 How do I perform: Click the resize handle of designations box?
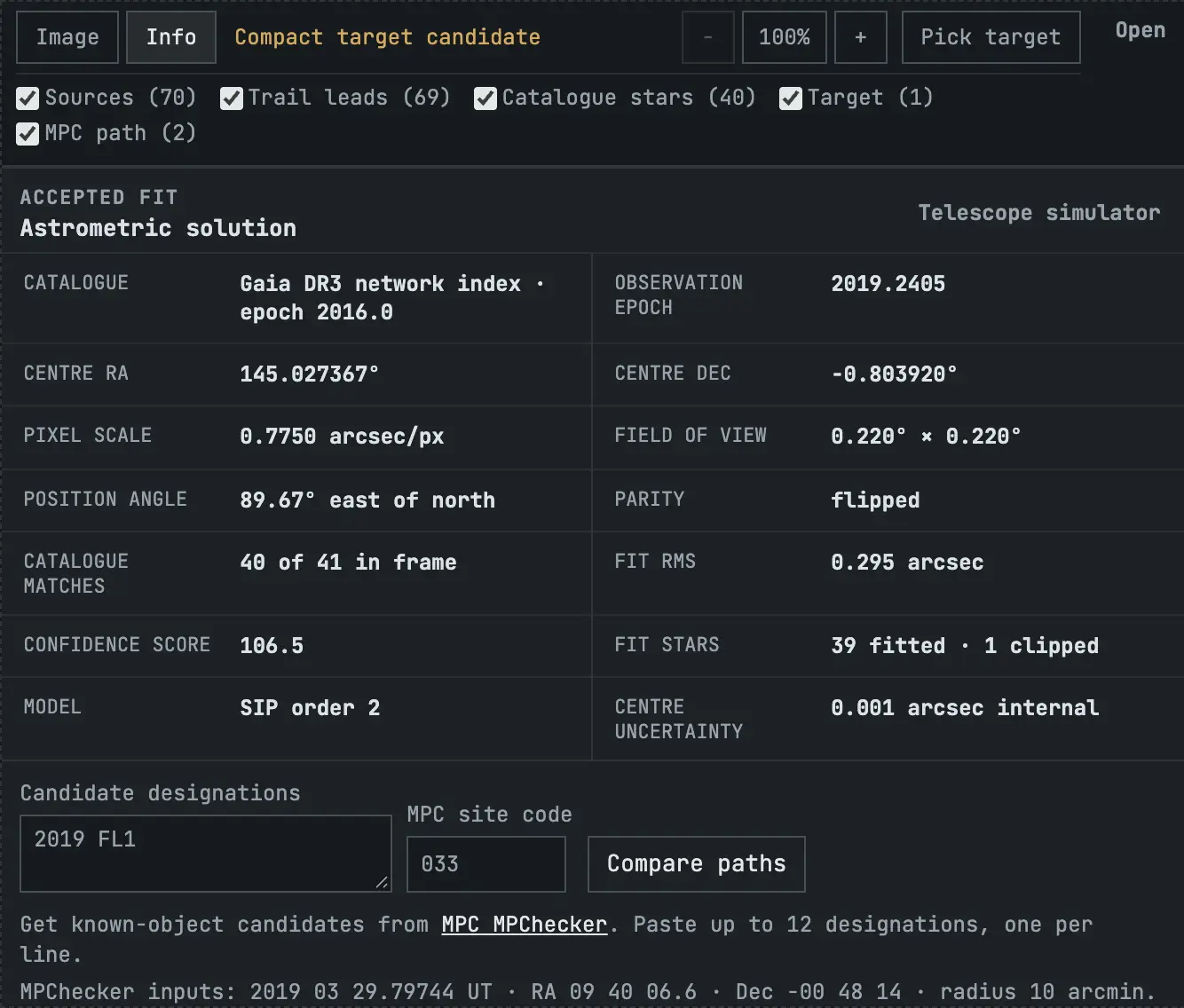click(x=382, y=882)
